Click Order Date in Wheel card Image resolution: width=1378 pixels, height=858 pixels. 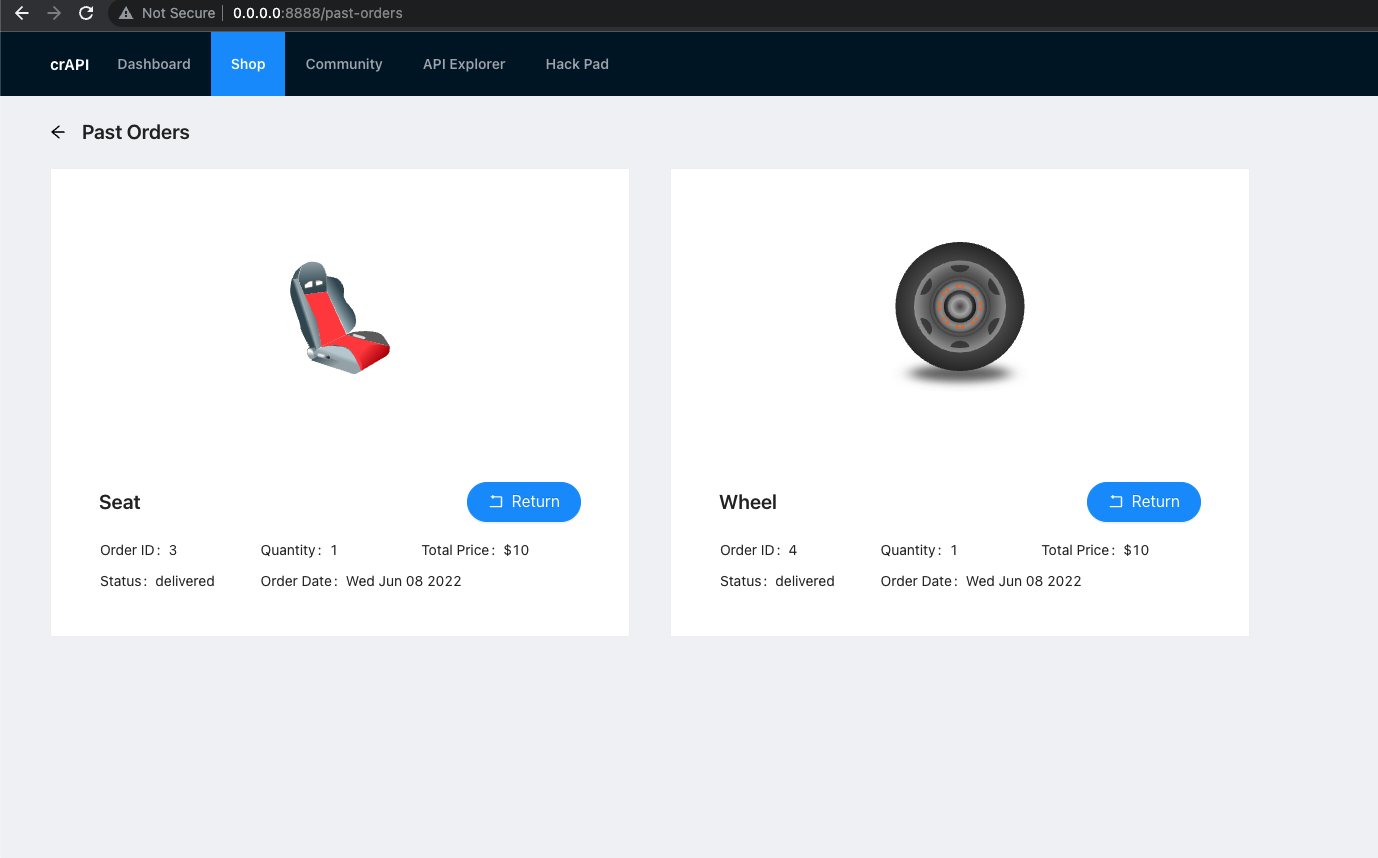point(981,581)
